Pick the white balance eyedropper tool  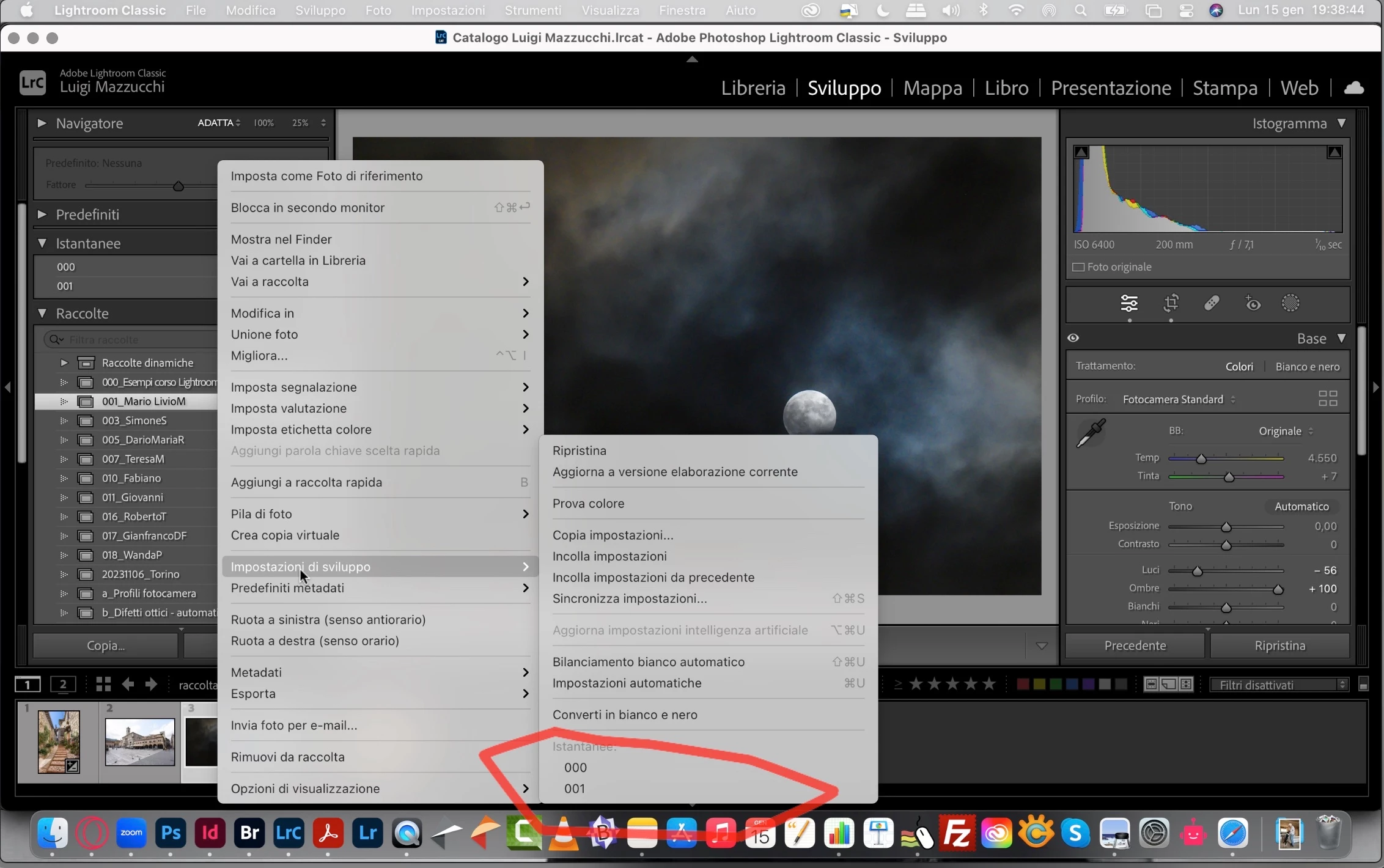(1091, 433)
